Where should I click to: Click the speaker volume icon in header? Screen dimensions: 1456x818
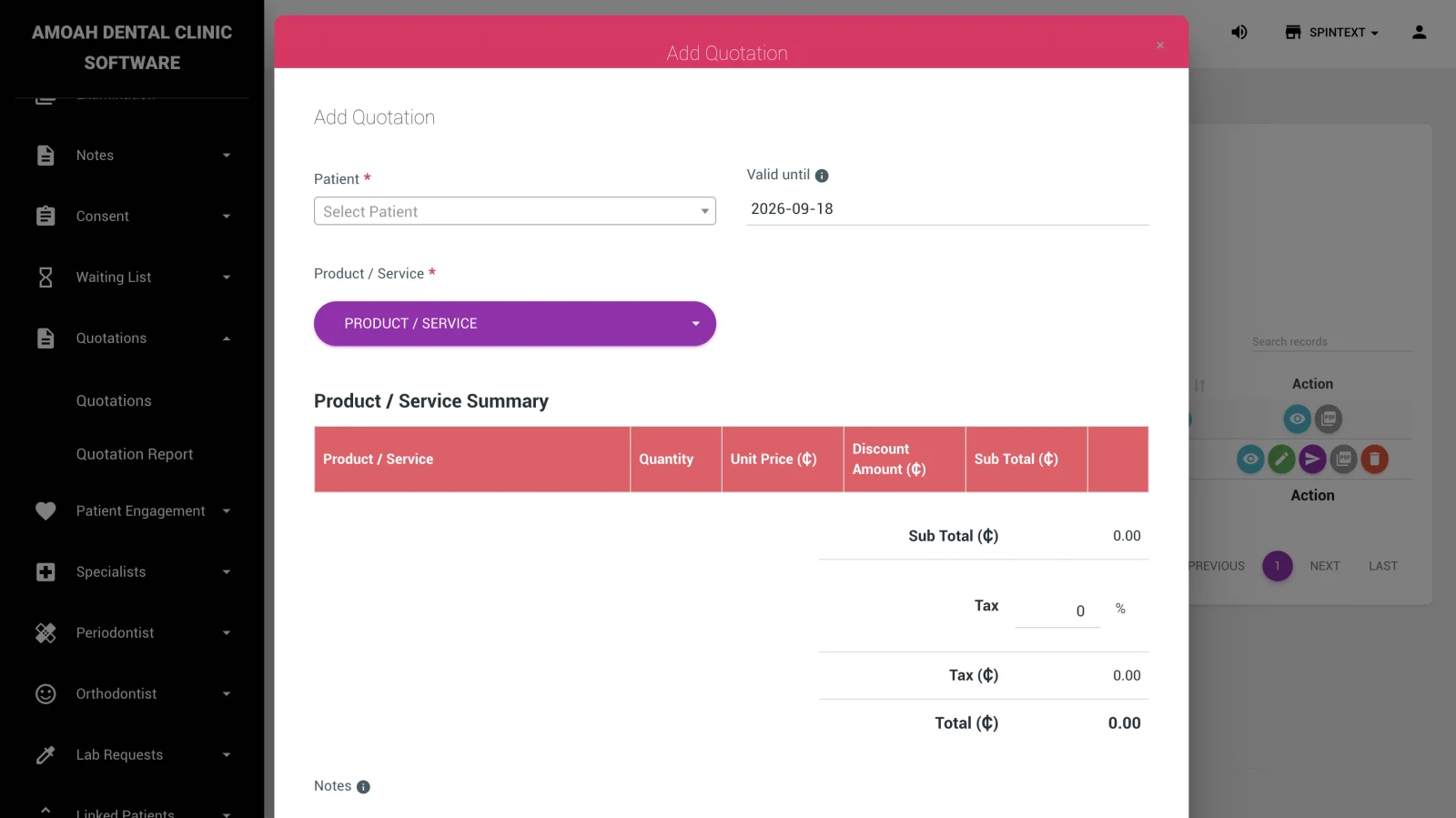coord(1239,33)
